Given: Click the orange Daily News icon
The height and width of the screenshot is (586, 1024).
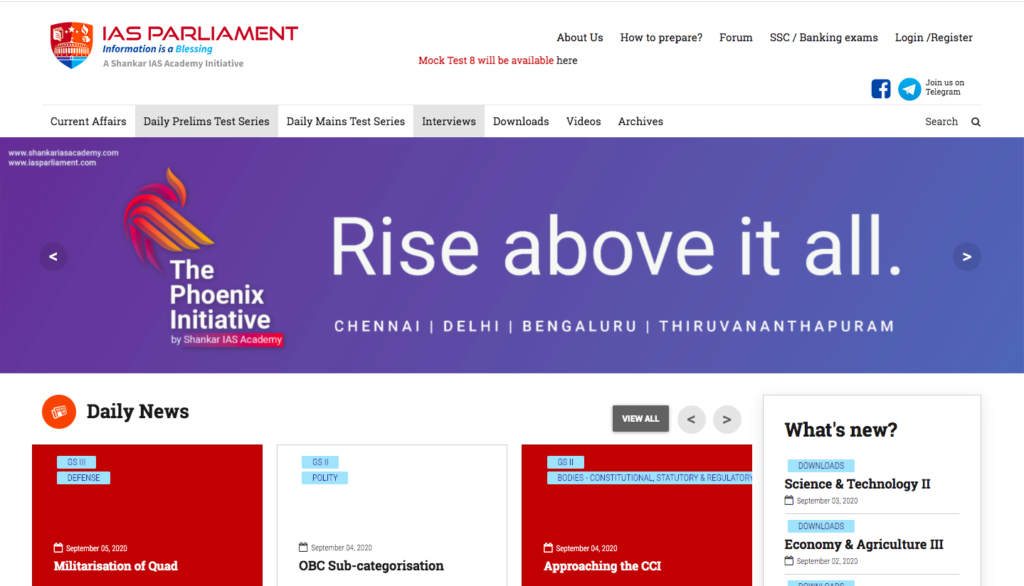Looking at the screenshot, I should coord(59,412).
